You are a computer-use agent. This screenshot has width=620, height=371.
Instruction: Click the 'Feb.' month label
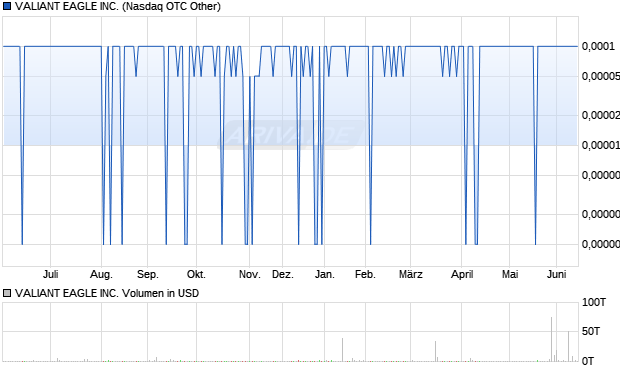pos(365,274)
